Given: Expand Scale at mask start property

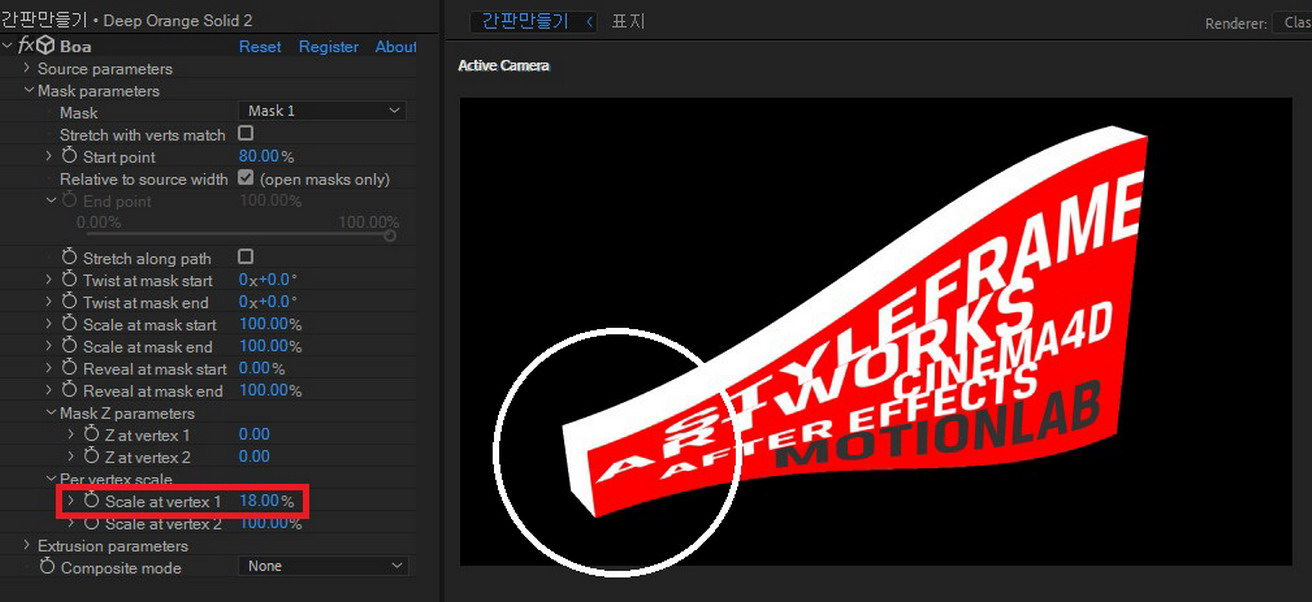Looking at the screenshot, I should click(49, 324).
